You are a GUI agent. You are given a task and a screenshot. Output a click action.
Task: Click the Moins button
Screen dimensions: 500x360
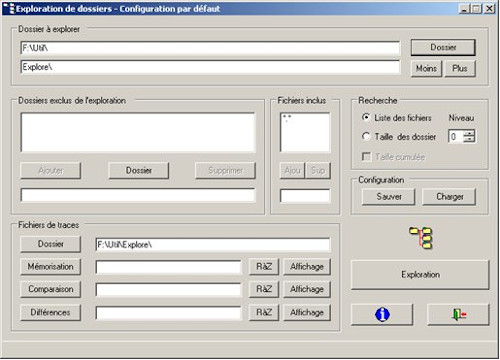click(x=426, y=68)
